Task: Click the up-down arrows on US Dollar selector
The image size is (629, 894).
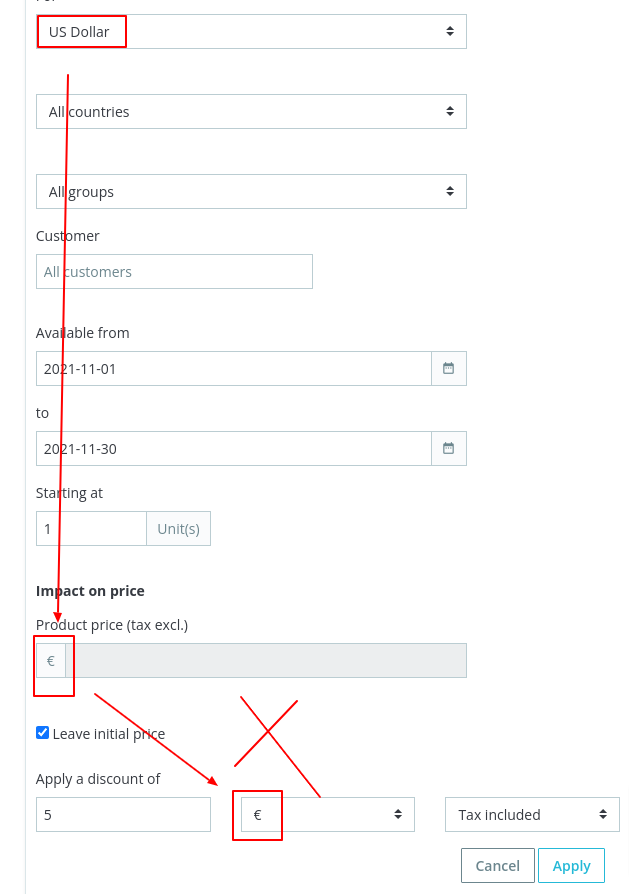Action: [x=452, y=31]
